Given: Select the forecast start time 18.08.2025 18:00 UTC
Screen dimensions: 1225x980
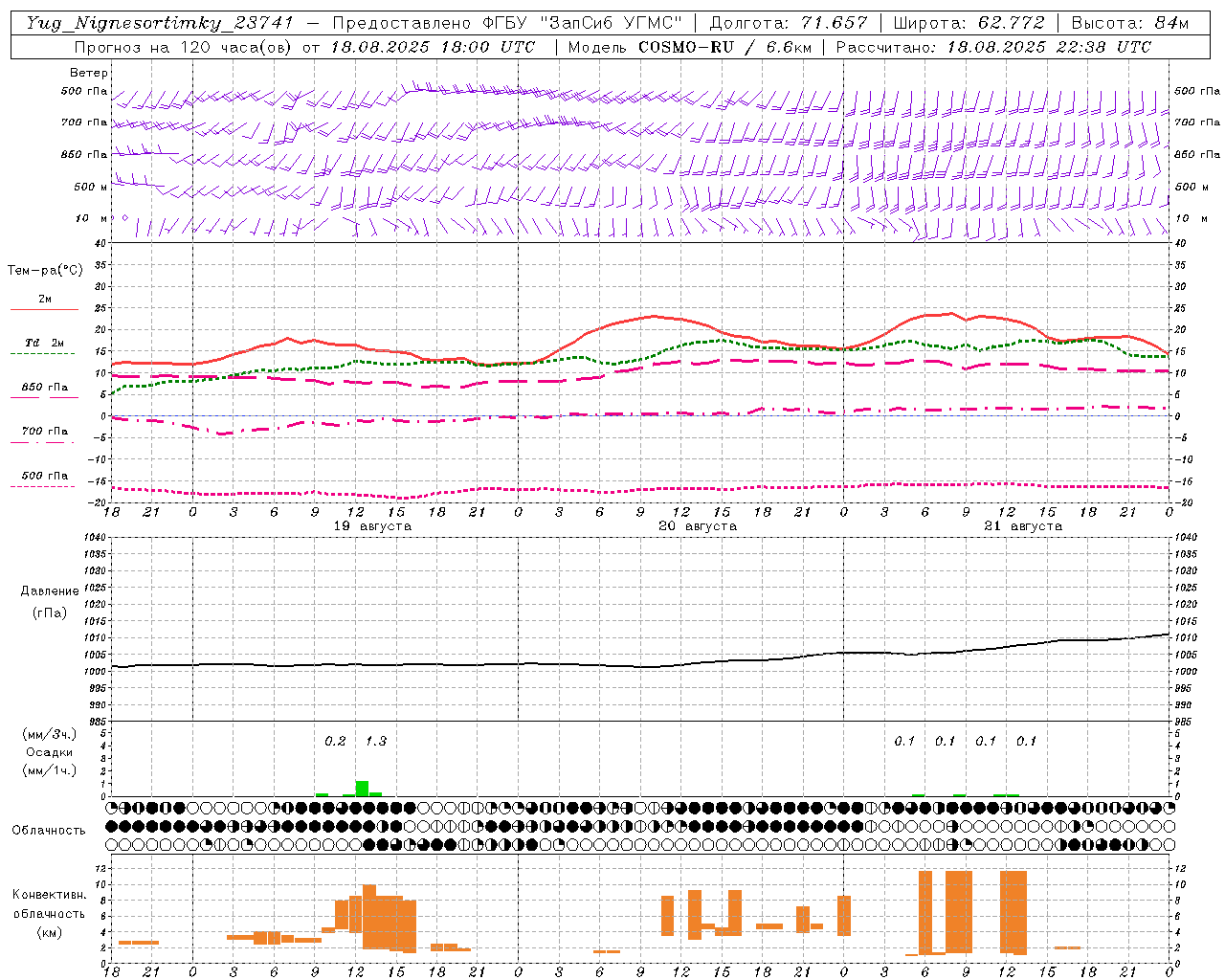Looking at the screenshot, I should [x=433, y=47].
